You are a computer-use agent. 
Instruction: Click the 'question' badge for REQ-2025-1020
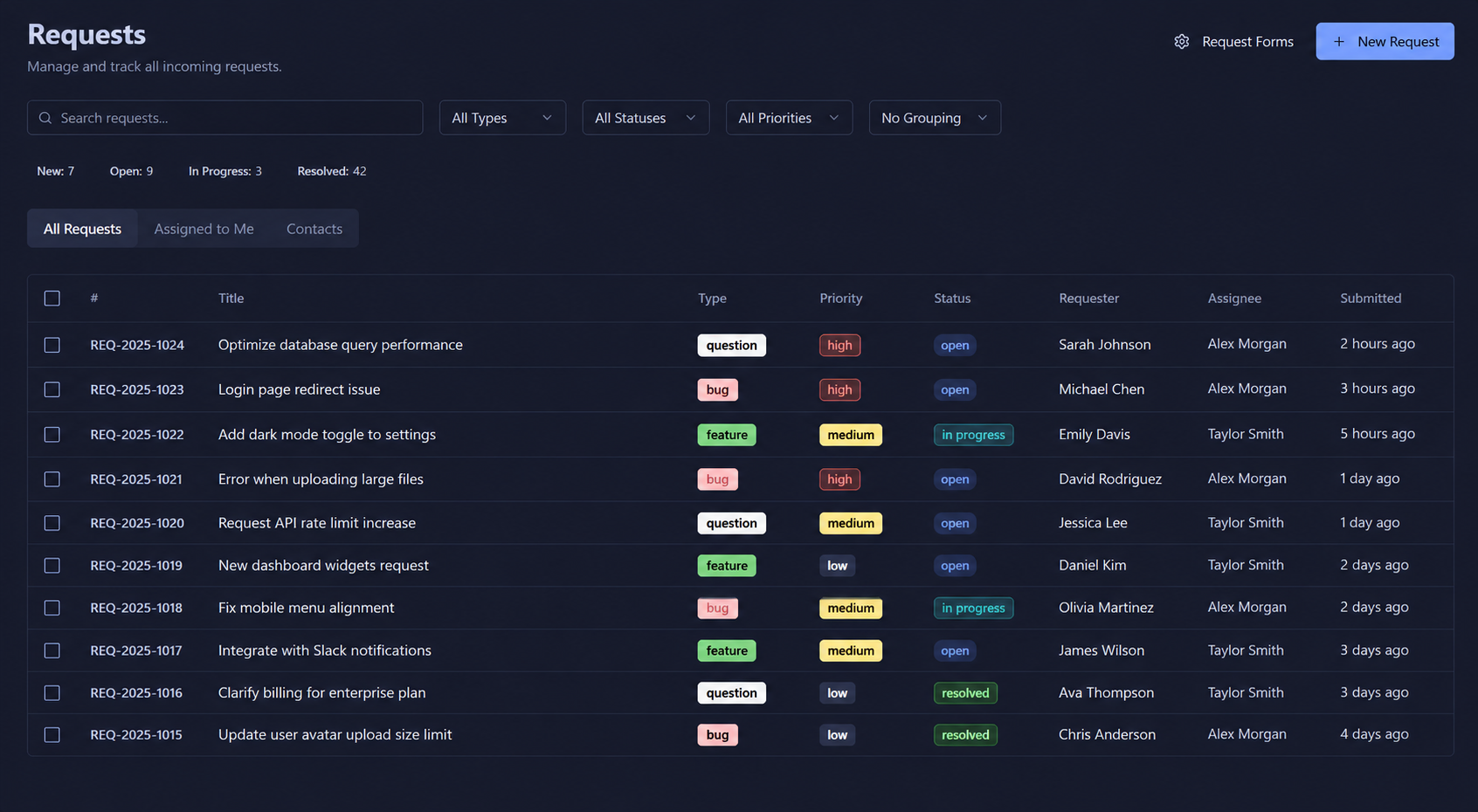(x=732, y=523)
